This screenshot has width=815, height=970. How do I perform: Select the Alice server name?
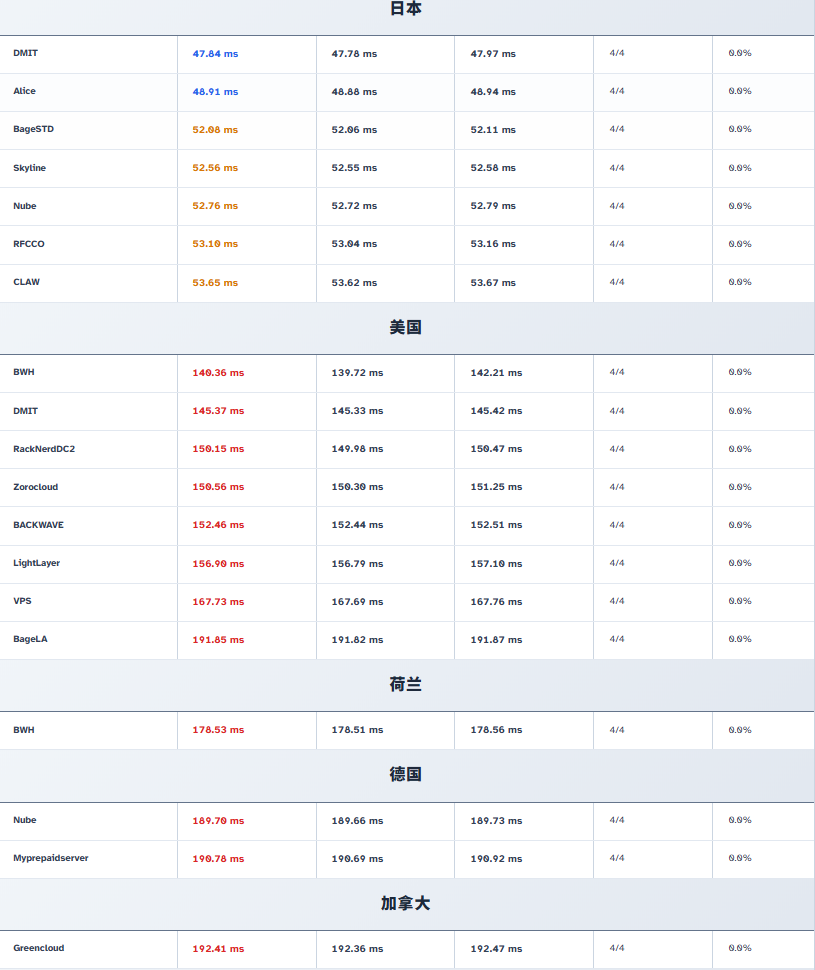(x=25, y=91)
